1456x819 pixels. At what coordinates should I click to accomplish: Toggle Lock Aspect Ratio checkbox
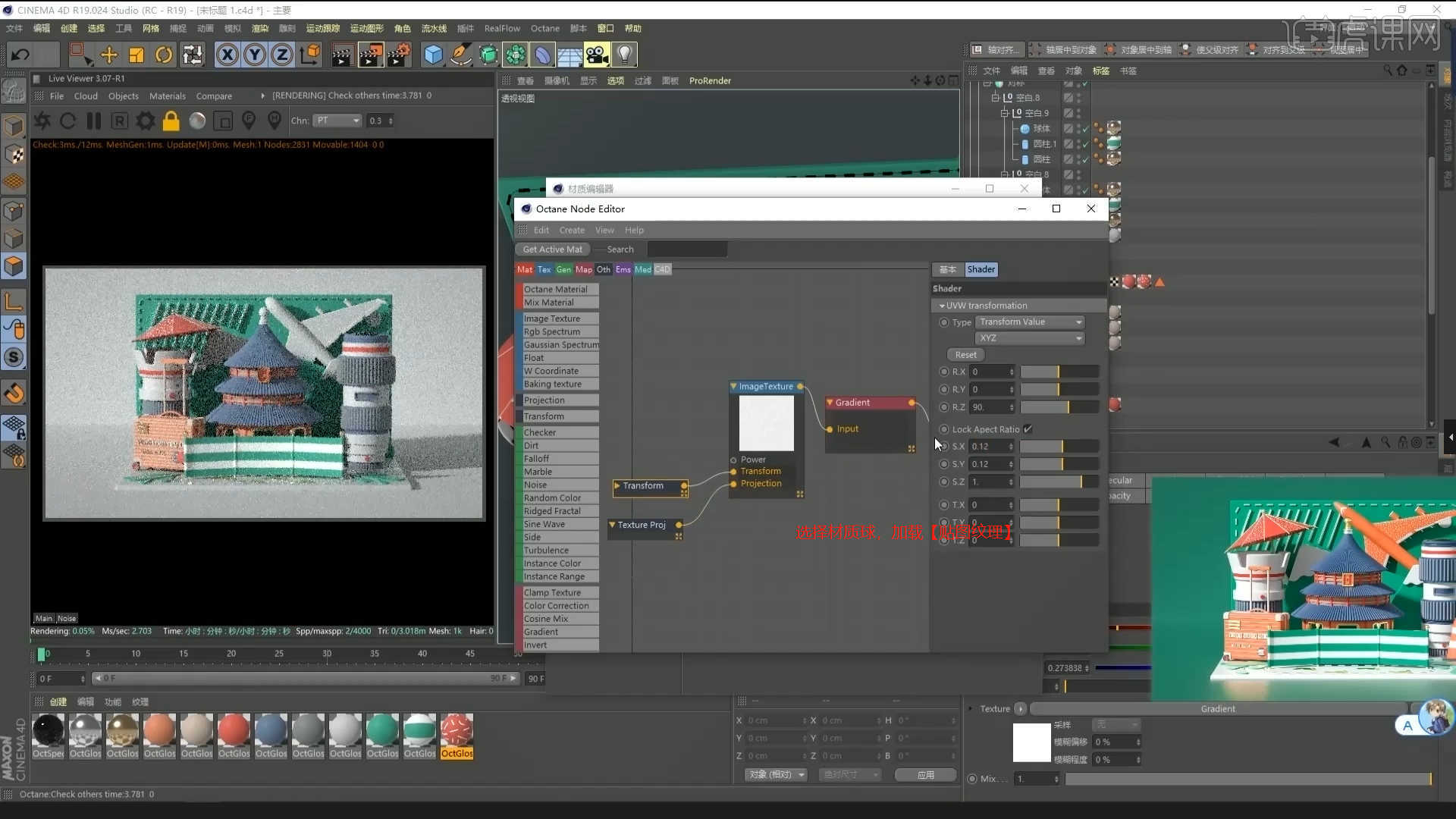[x=1028, y=429]
